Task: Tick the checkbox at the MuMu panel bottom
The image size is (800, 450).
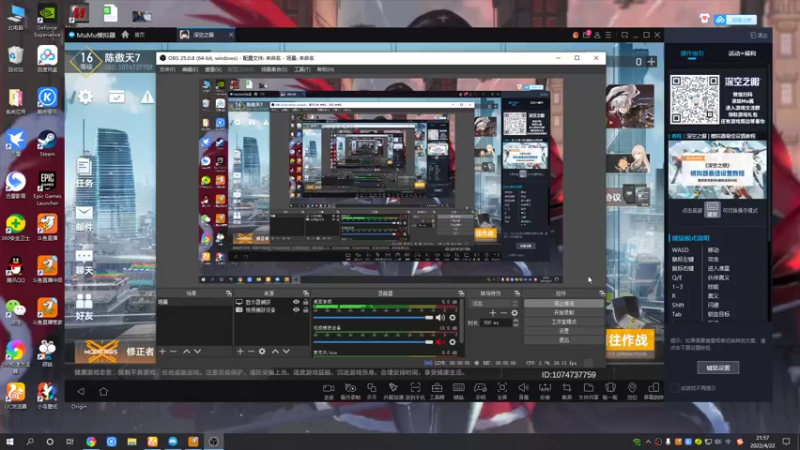Action: coord(674,388)
